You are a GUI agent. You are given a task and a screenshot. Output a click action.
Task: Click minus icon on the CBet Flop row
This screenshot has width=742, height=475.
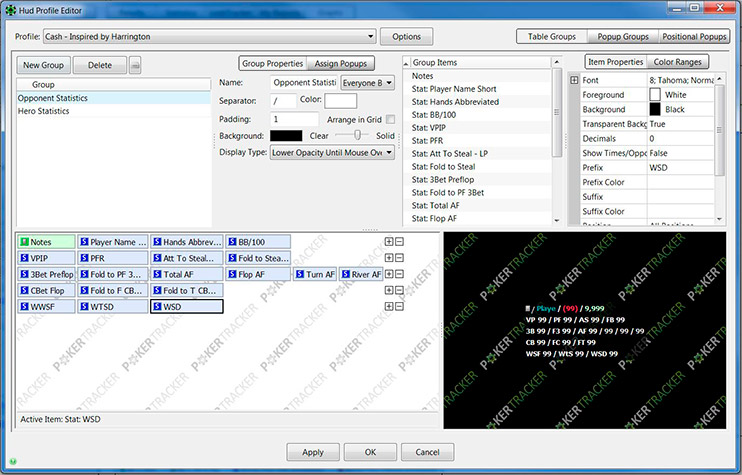[399, 290]
